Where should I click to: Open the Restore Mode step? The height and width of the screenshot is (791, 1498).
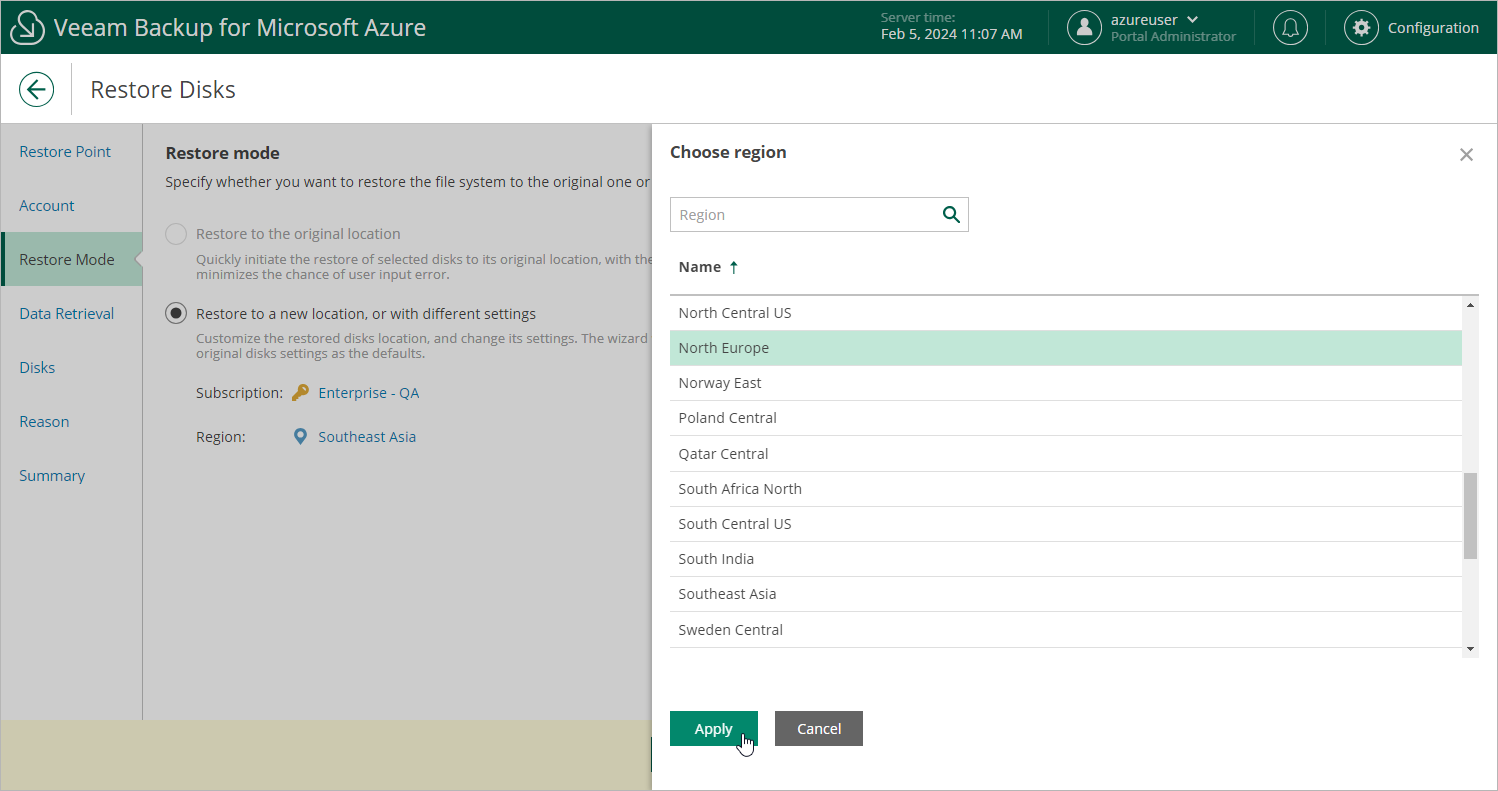tap(67, 260)
